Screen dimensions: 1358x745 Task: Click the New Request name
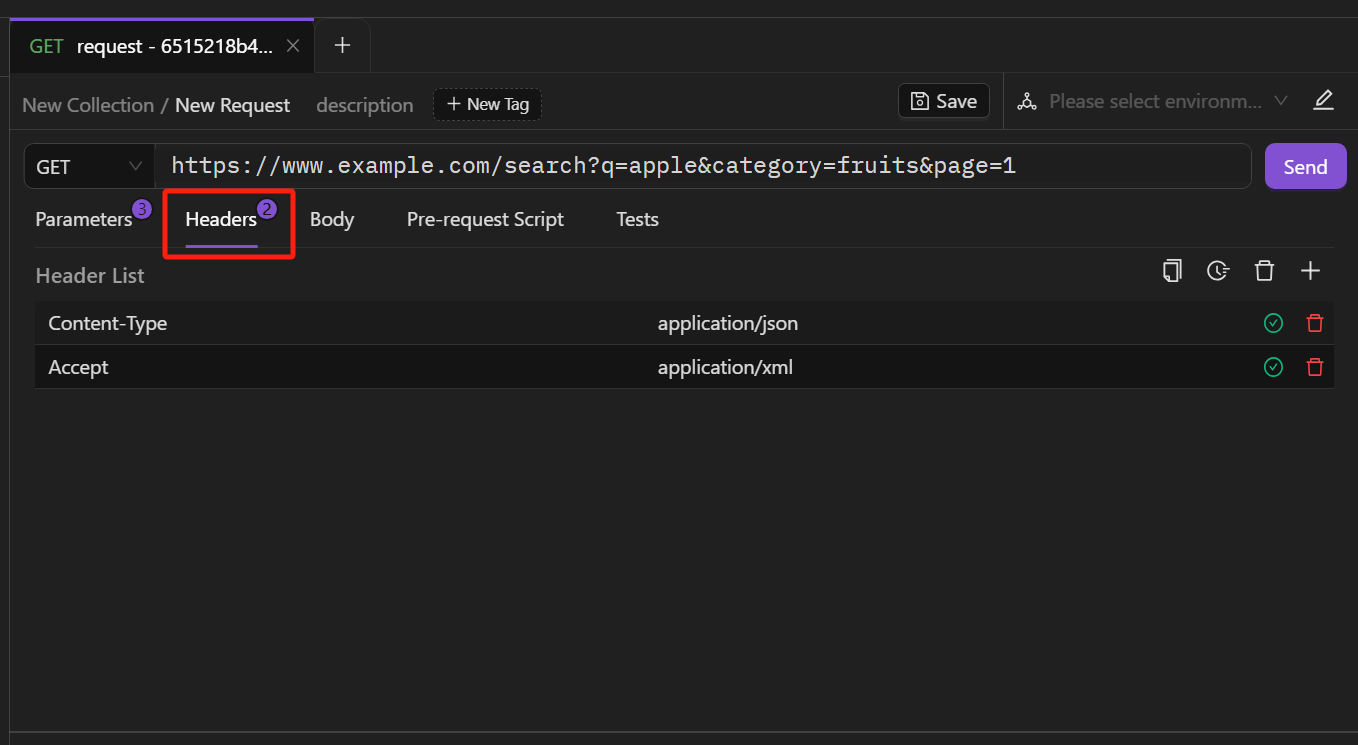233,105
